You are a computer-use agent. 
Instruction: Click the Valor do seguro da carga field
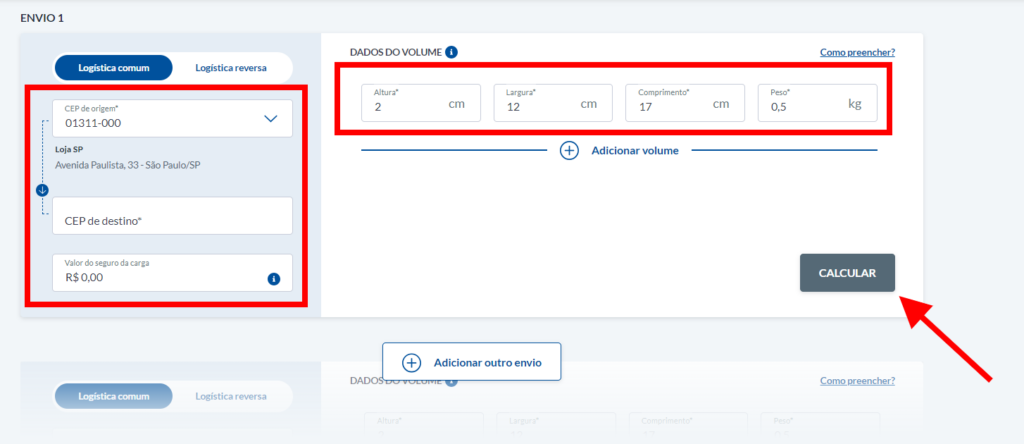[x=172, y=272]
